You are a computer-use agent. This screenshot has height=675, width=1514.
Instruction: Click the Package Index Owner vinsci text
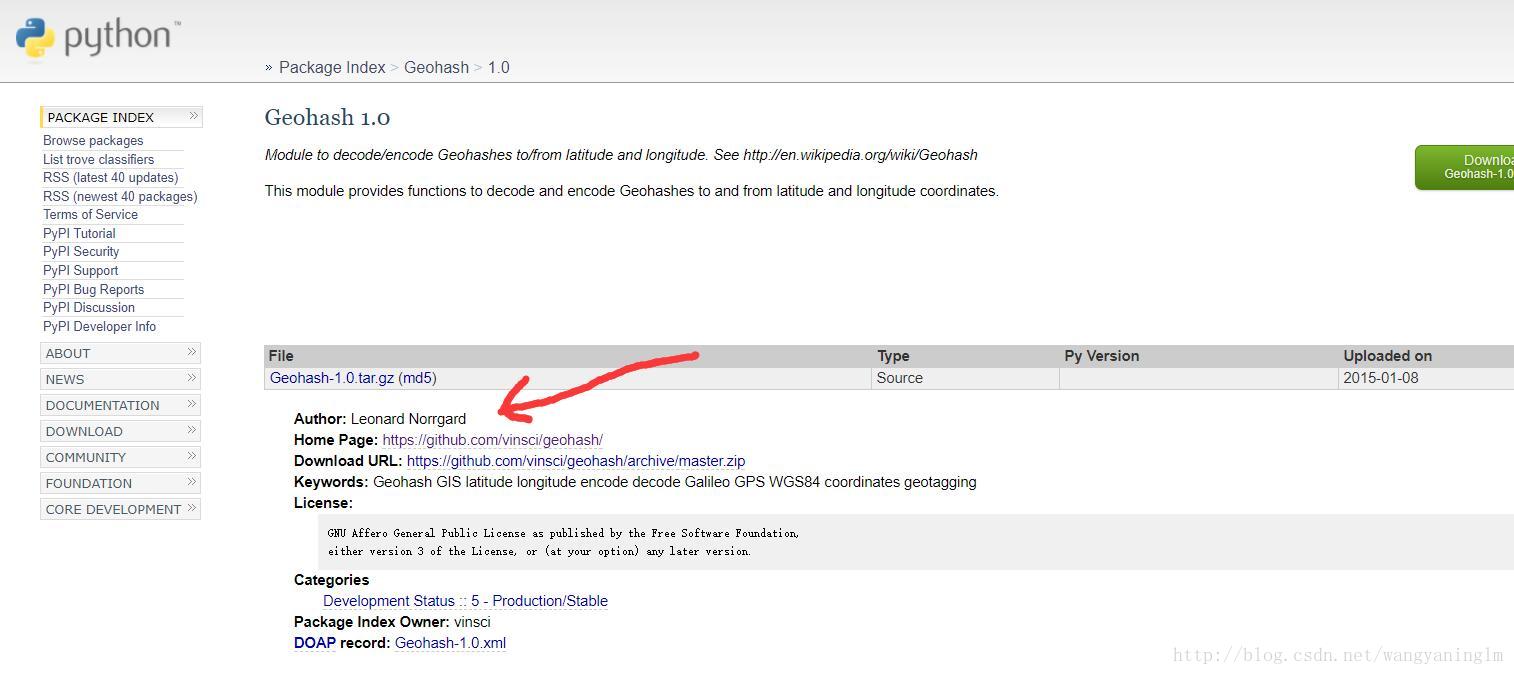click(472, 622)
